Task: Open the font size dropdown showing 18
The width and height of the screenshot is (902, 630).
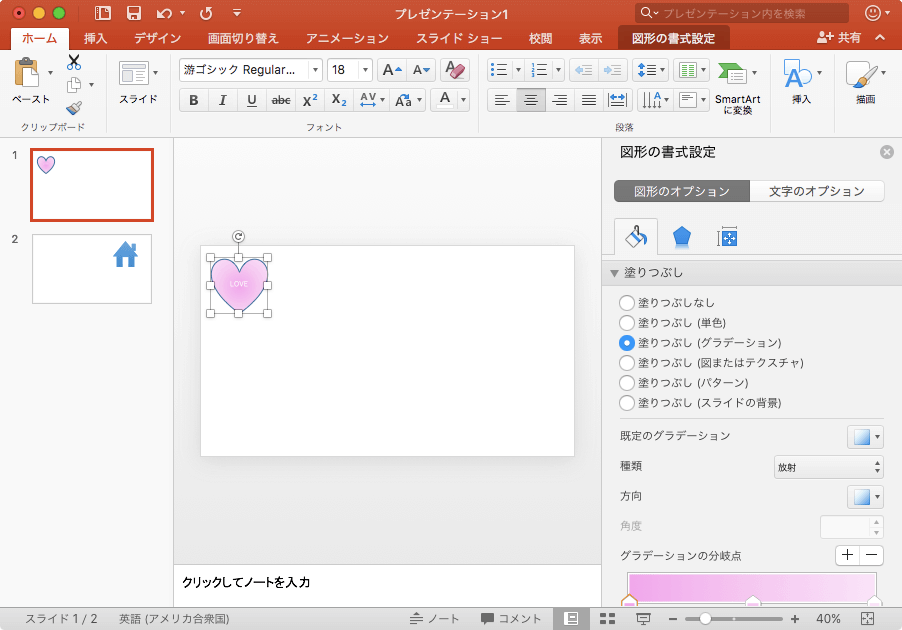Action: 365,70
